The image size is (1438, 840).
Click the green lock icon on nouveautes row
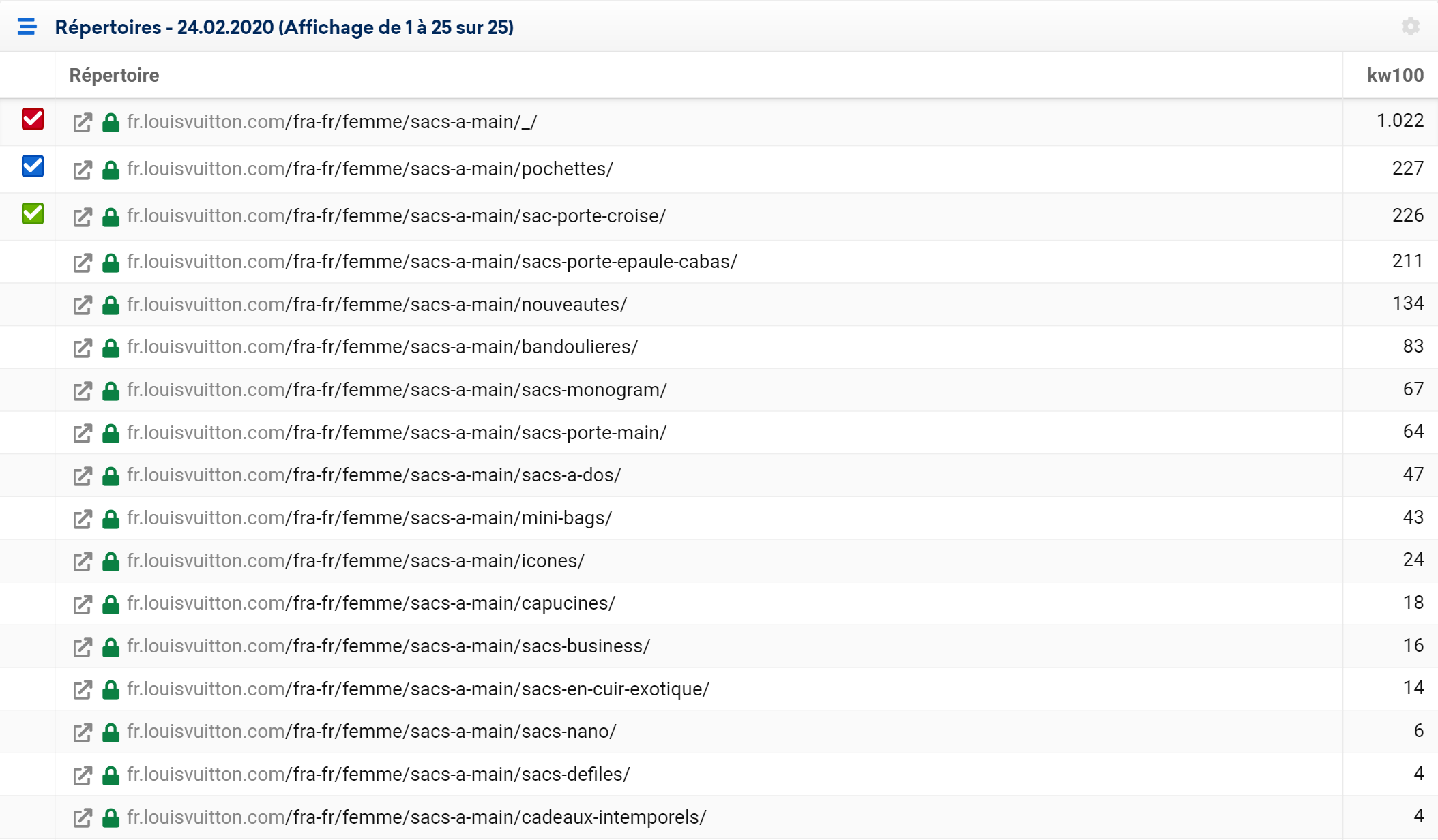111,305
